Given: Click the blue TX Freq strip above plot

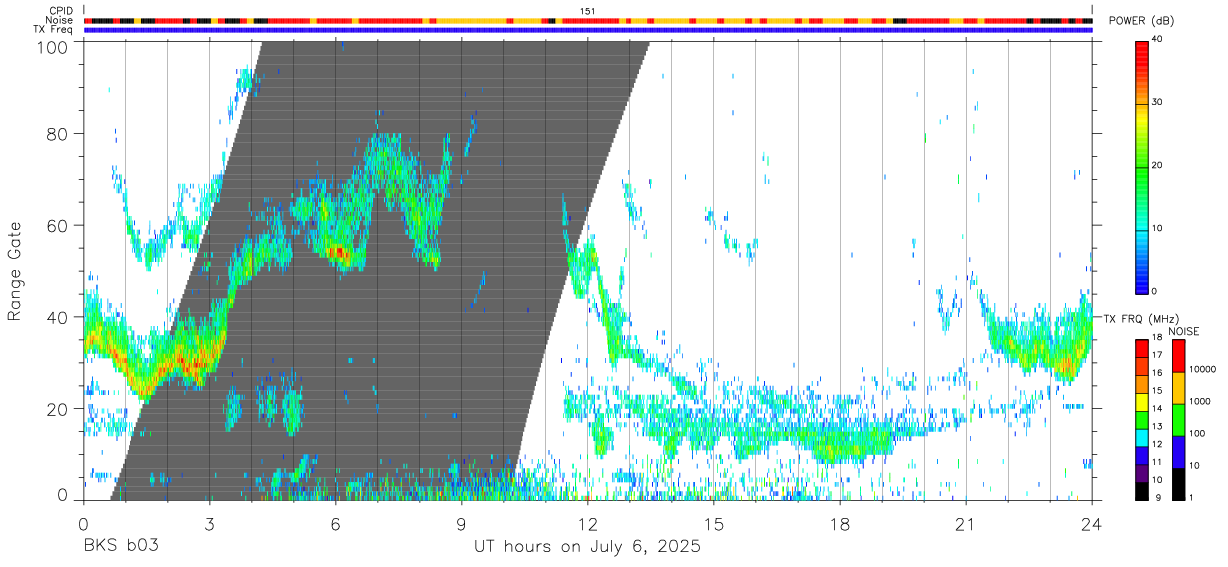Looking at the screenshot, I should tap(587, 30).
